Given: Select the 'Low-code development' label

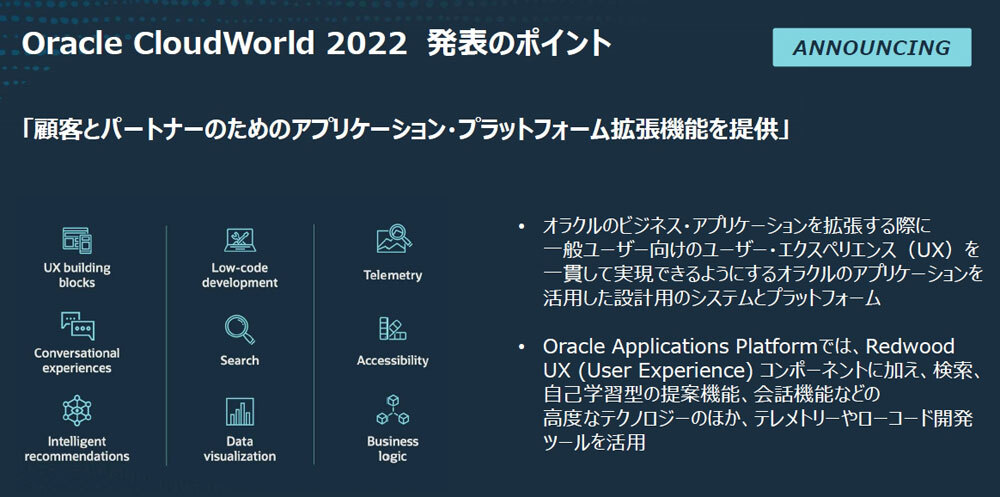Looking at the screenshot, I should 240,275.
